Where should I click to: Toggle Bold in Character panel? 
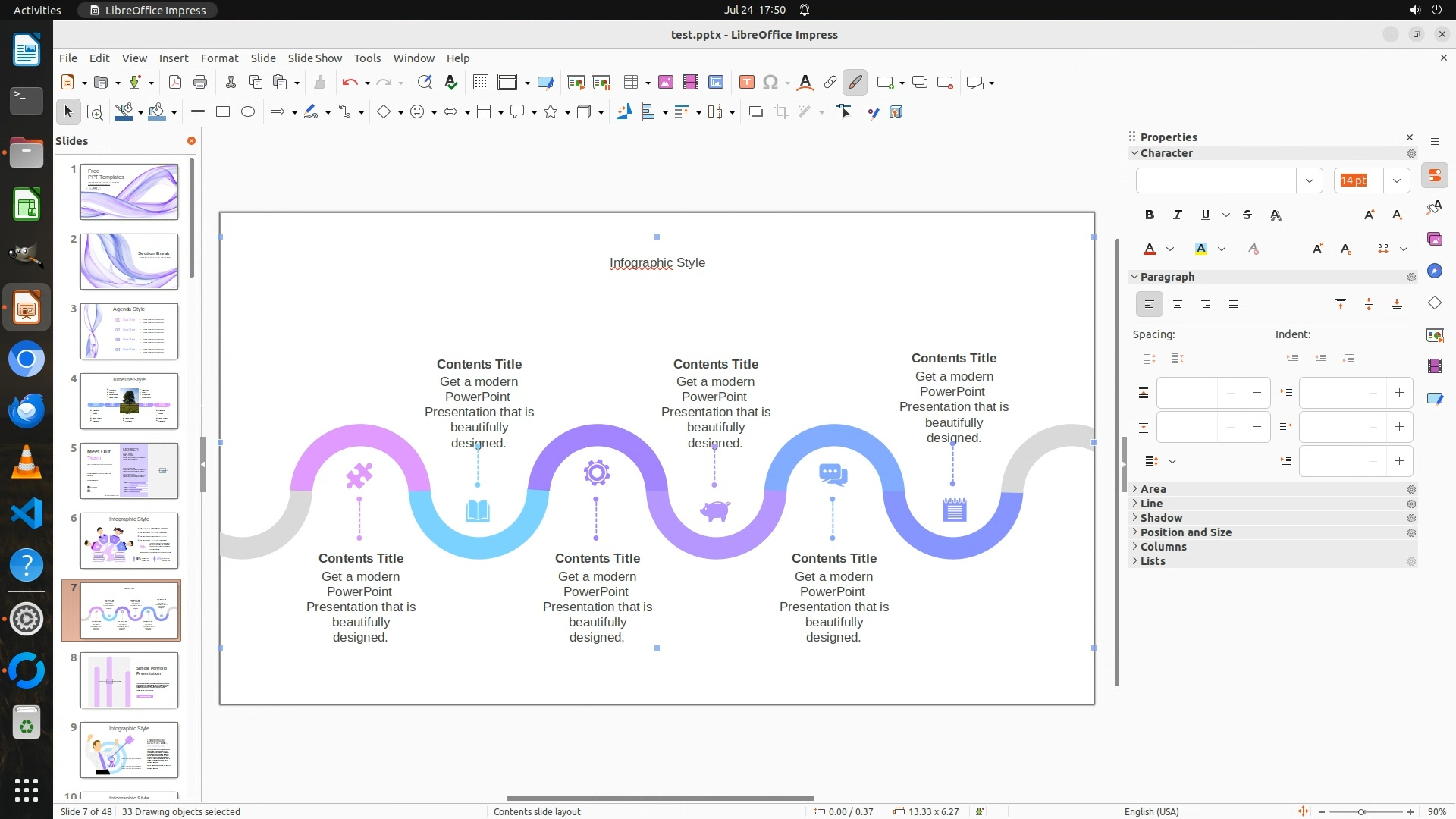[1150, 215]
